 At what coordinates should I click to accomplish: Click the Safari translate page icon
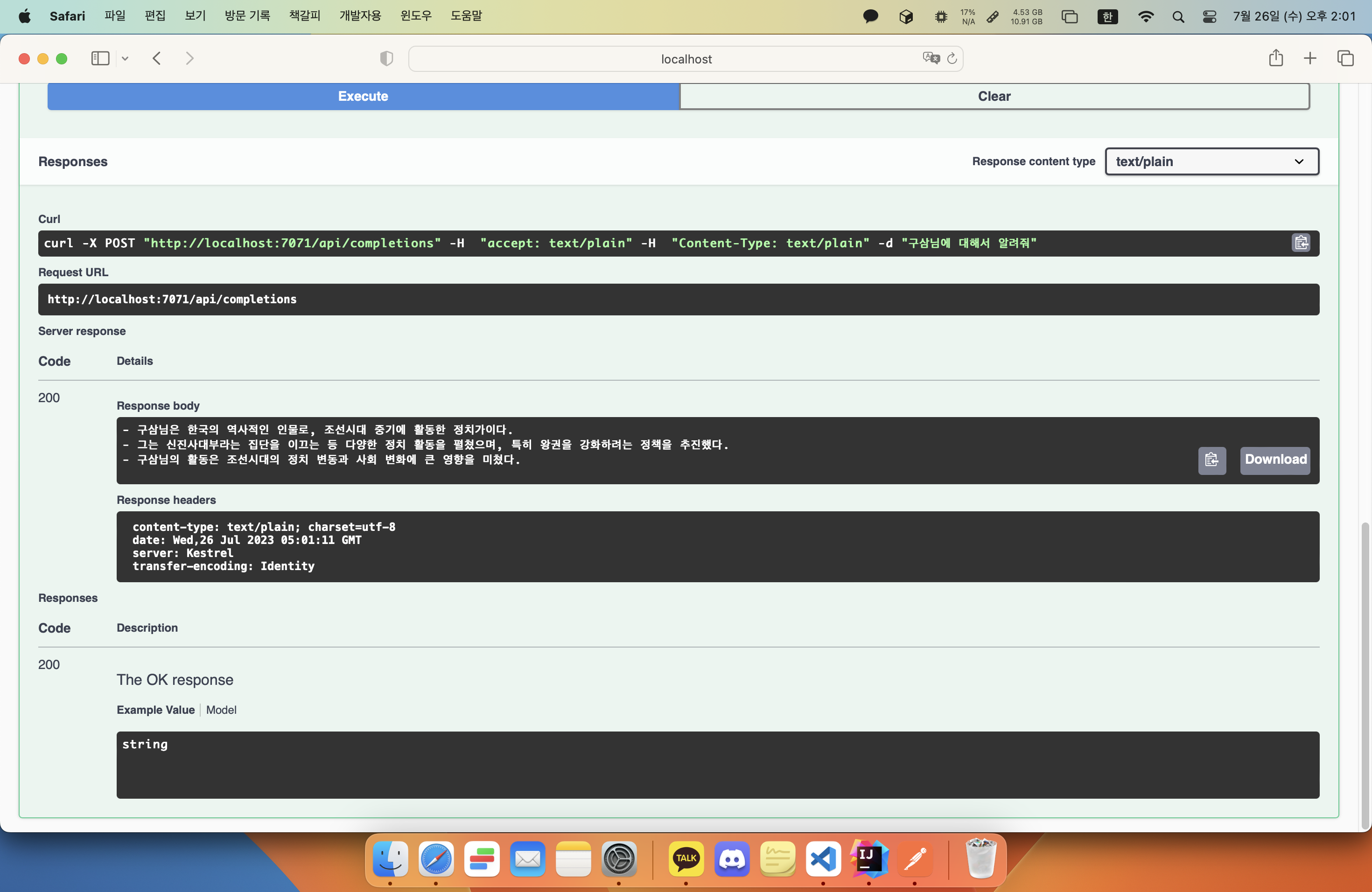click(931, 58)
